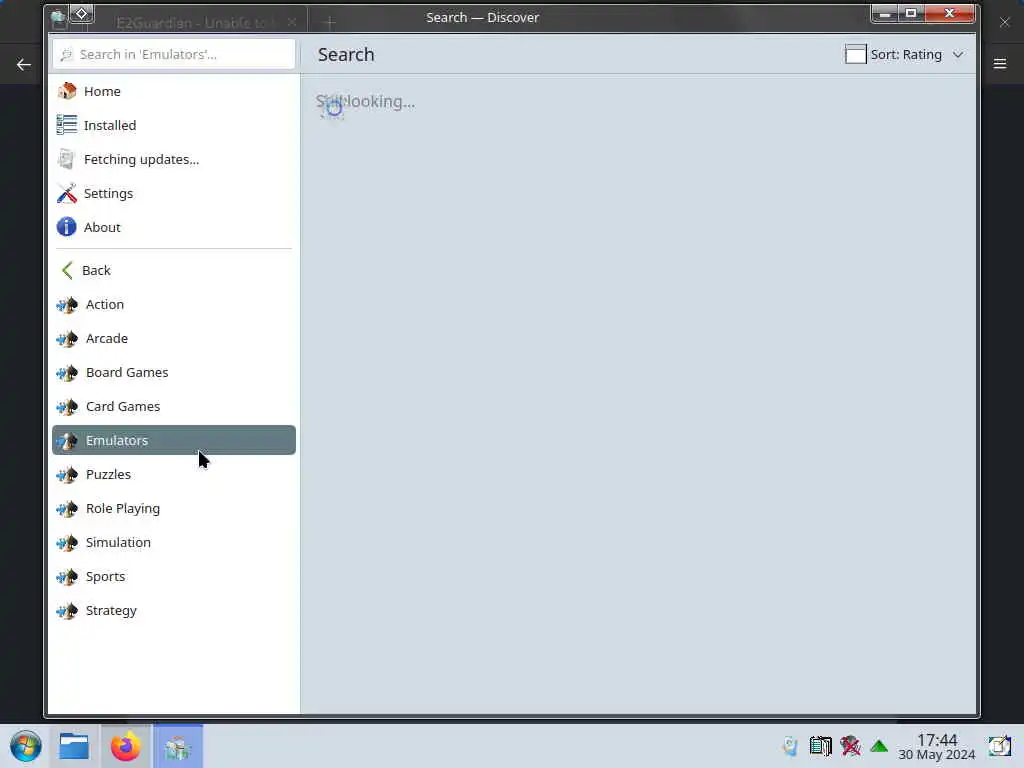The width and height of the screenshot is (1024, 768).
Task: Open the Home page in Discover sidebar
Action: coord(174,91)
